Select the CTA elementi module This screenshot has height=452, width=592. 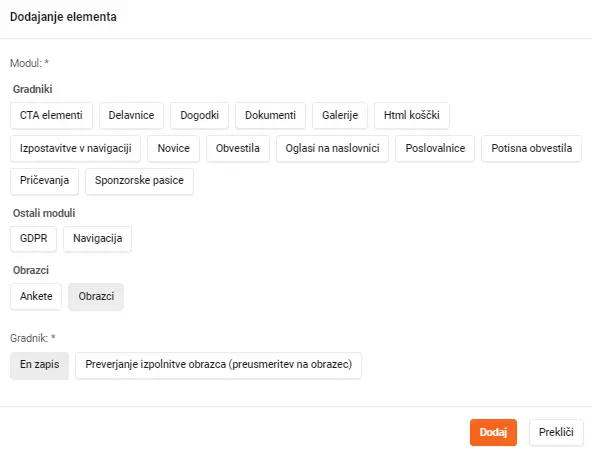(x=51, y=116)
